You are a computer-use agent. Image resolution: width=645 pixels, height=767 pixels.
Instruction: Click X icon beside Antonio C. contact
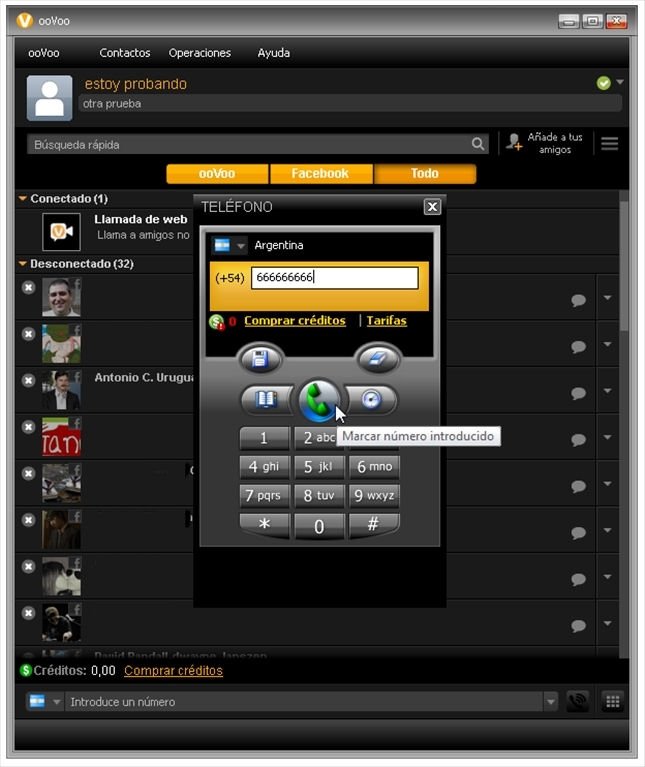point(29,381)
